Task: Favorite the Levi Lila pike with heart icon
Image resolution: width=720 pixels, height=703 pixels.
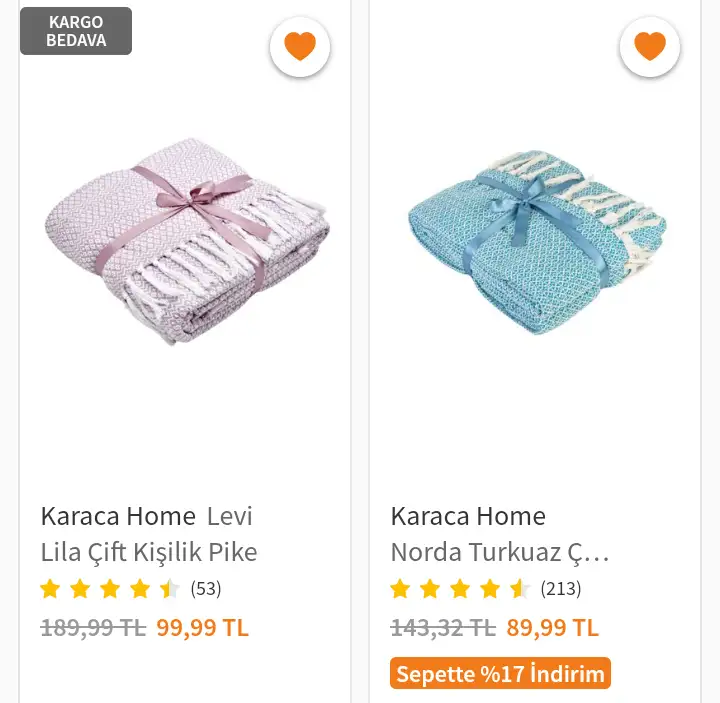Action: pyautogui.click(x=300, y=47)
